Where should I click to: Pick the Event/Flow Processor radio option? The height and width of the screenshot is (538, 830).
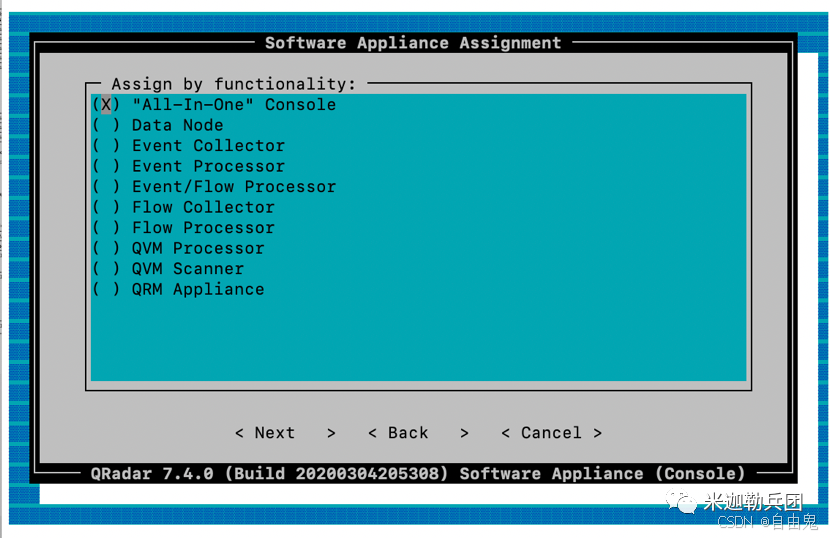click(214, 186)
